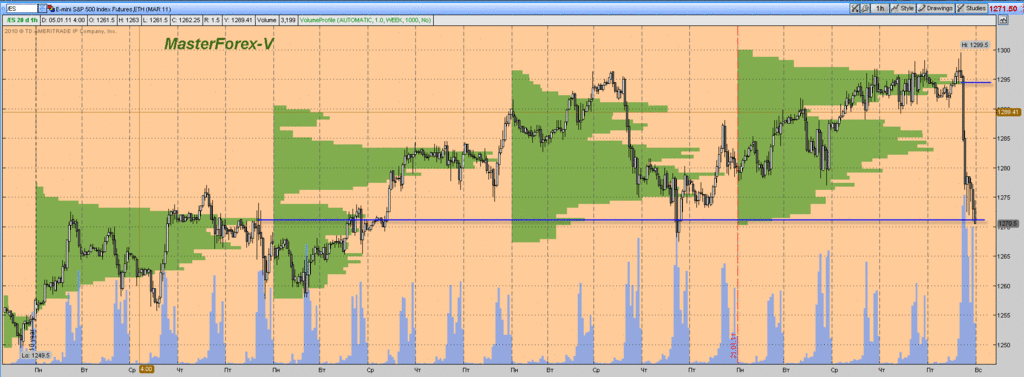Open the 1h timeframe selector
The height and width of the screenshot is (377, 1024).
tap(880, 8)
